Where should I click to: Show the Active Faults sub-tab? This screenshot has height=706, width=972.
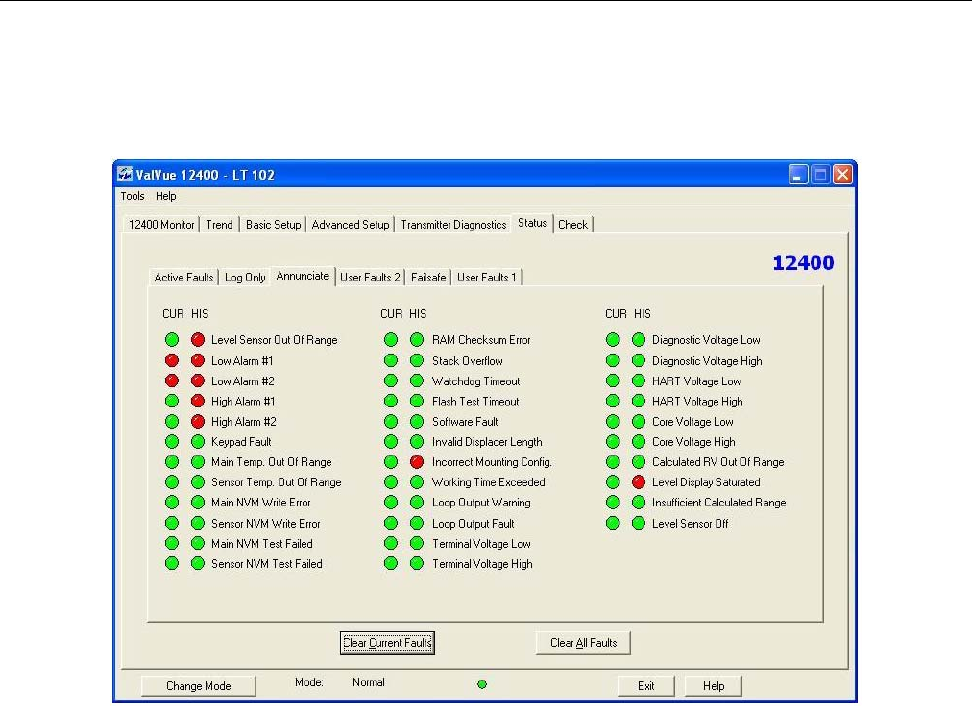click(x=183, y=277)
